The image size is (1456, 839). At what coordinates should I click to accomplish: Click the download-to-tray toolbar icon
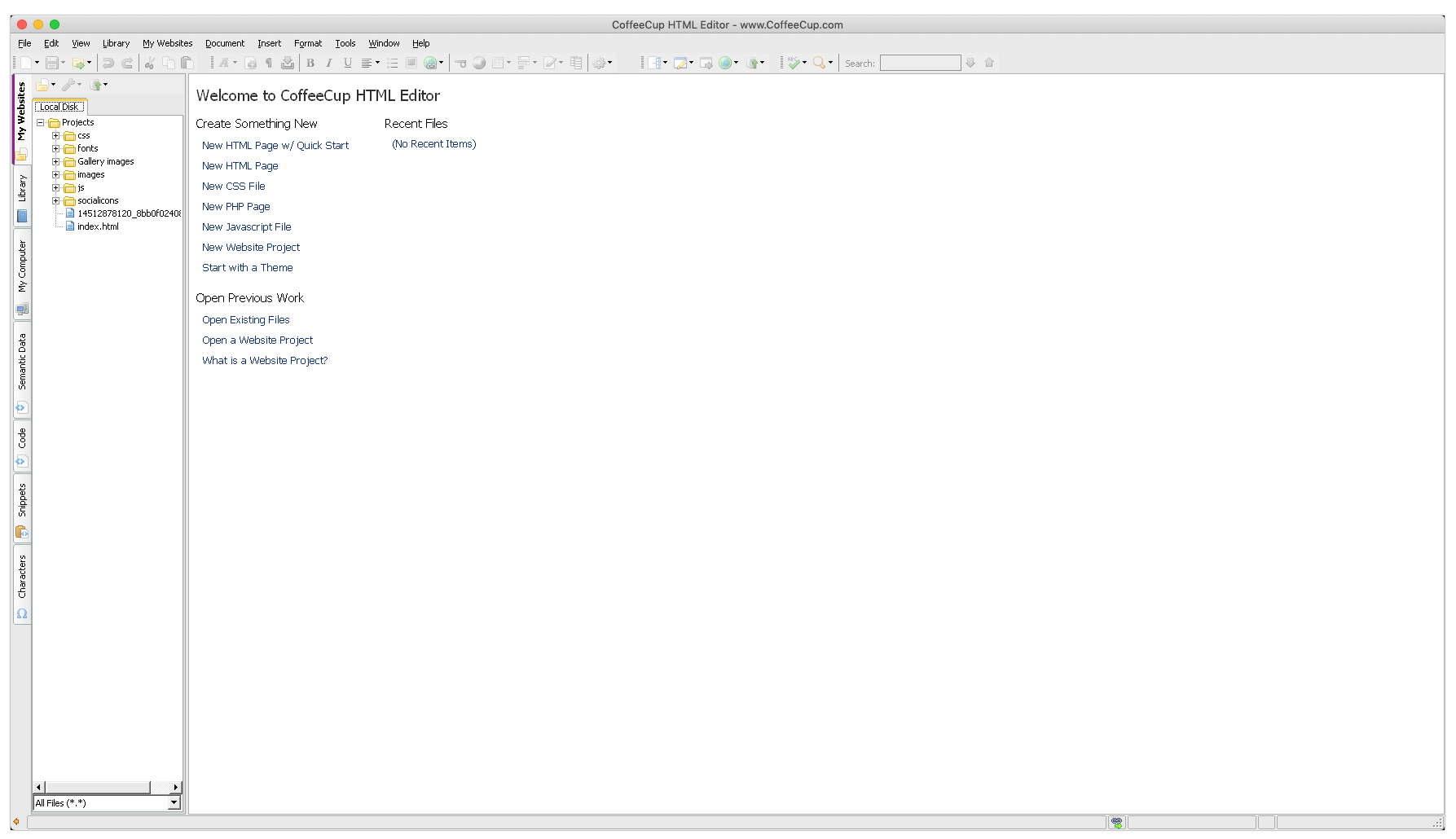288,63
